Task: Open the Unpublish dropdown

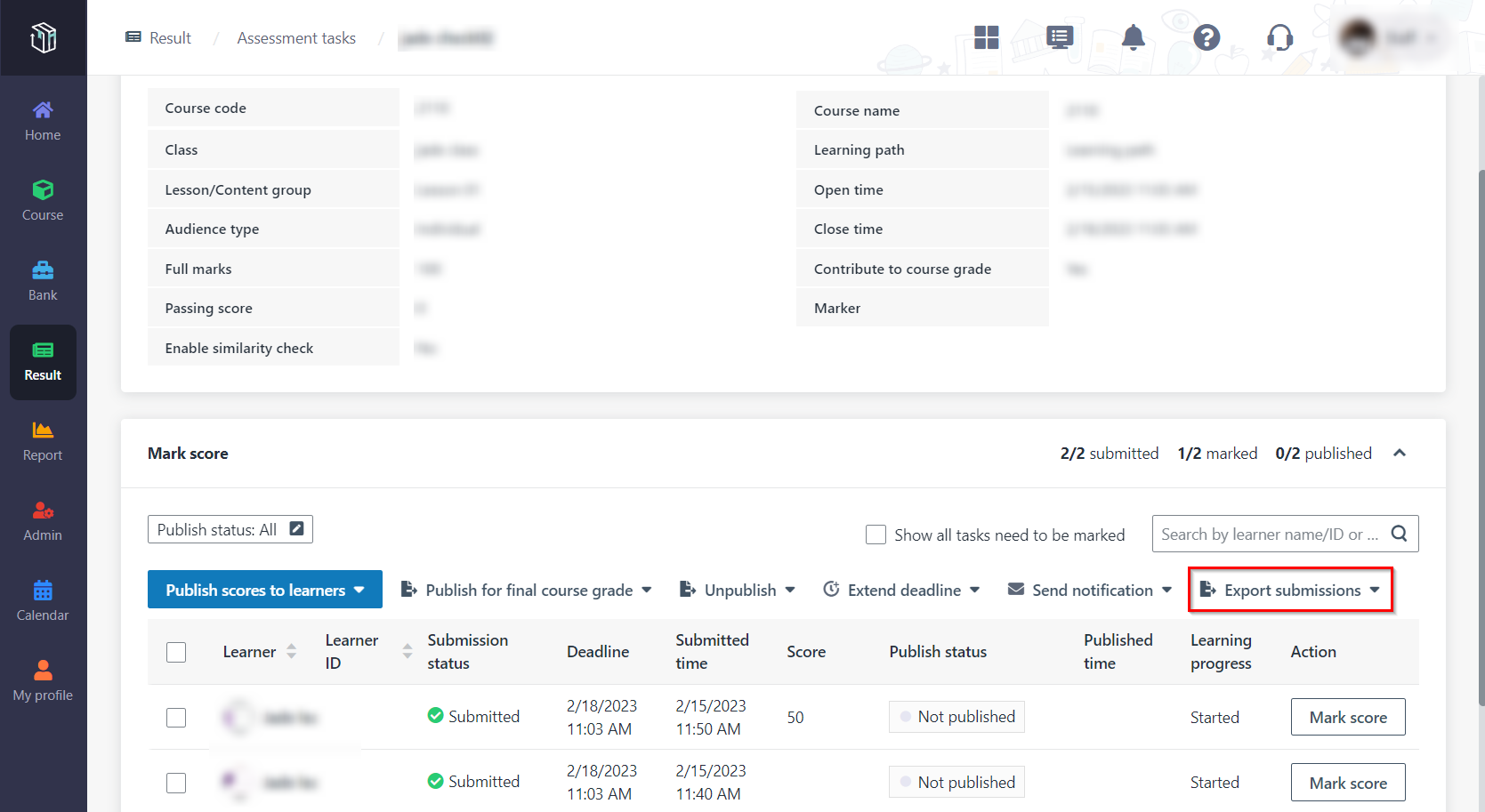Action: (x=737, y=590)
